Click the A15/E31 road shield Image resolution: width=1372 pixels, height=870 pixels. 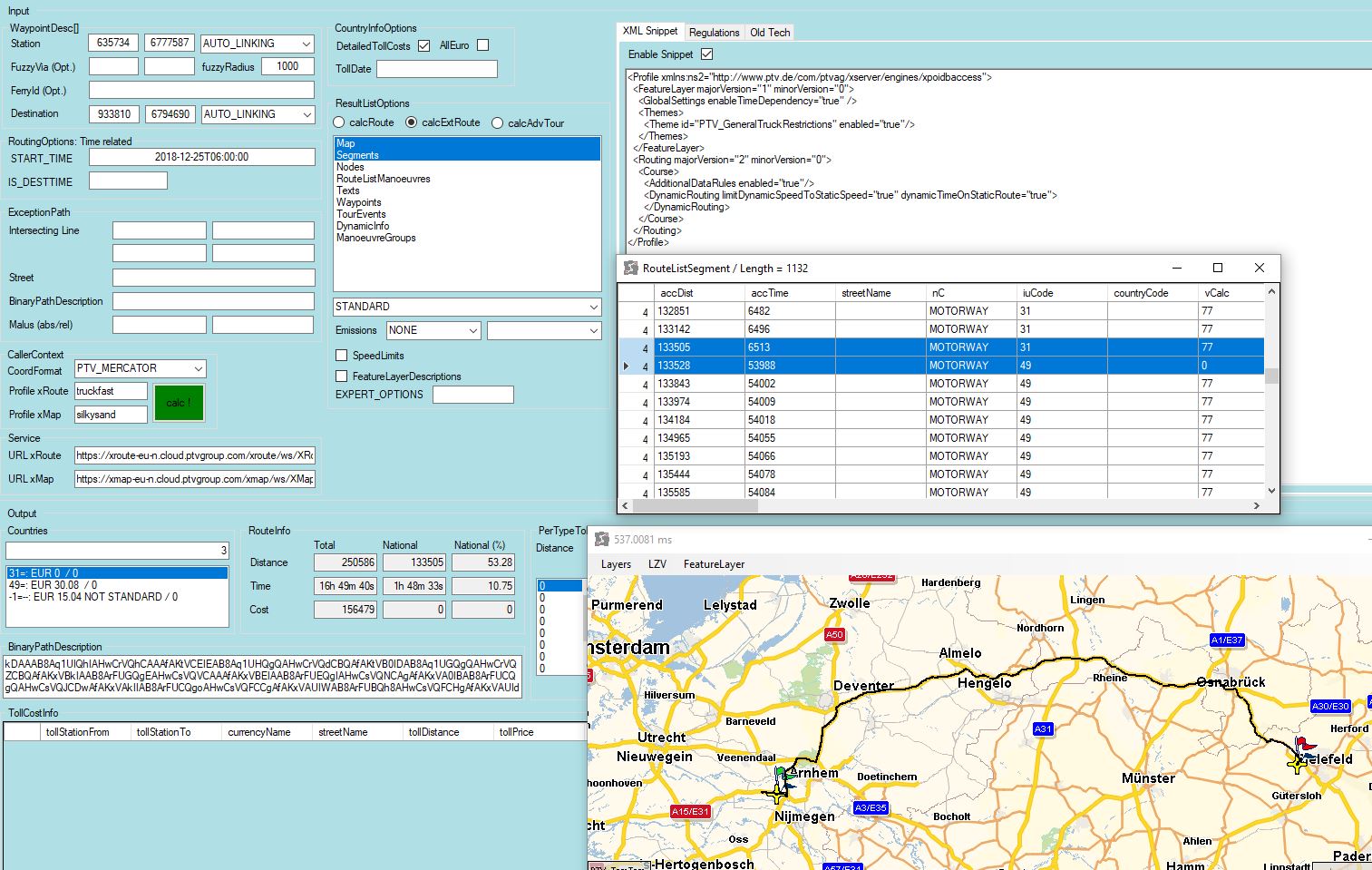point(690,811)
